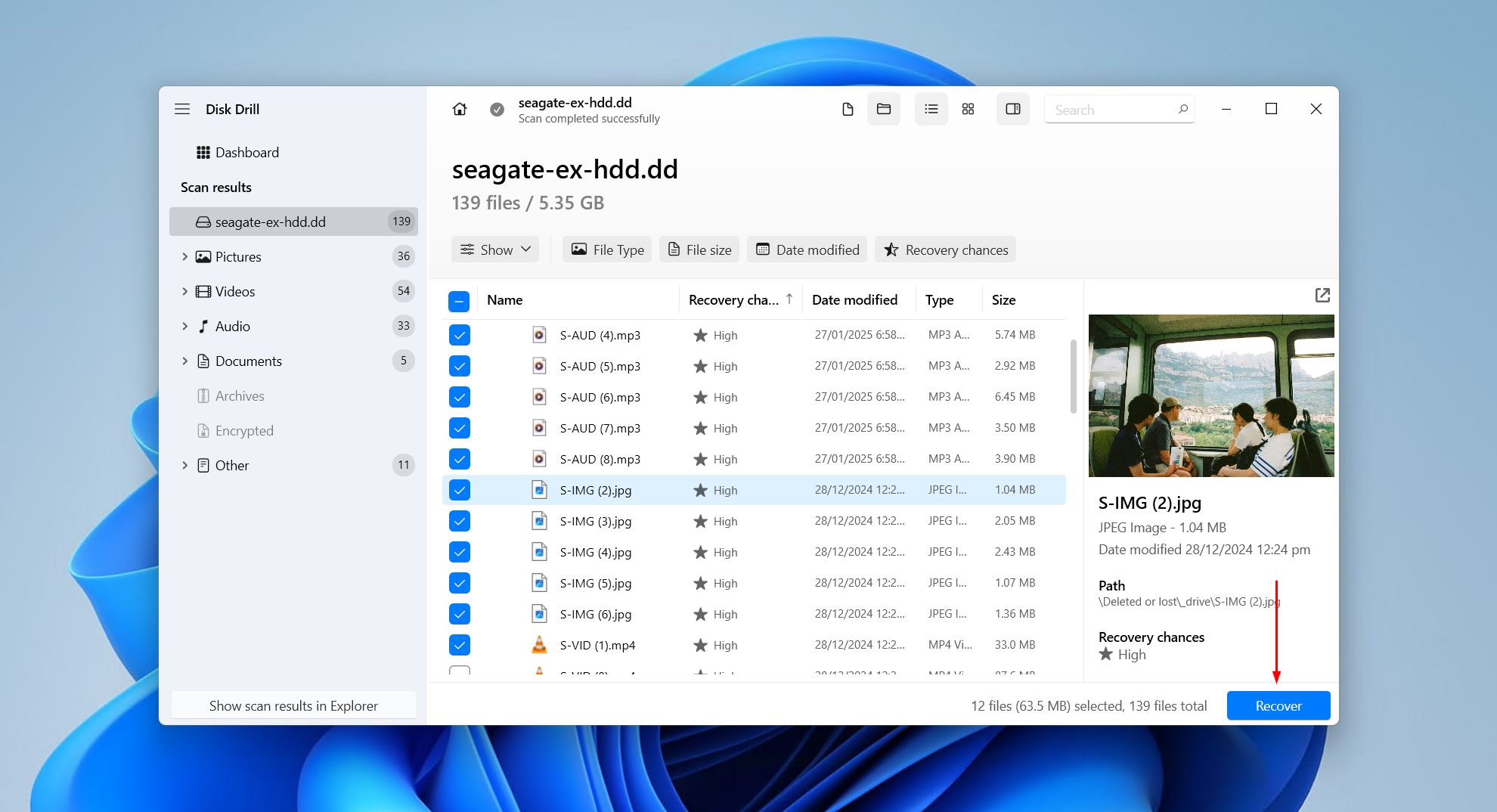Expand the Audio category
The height and width of the screenshot is (812, 1497).
[x=184, y=327]
